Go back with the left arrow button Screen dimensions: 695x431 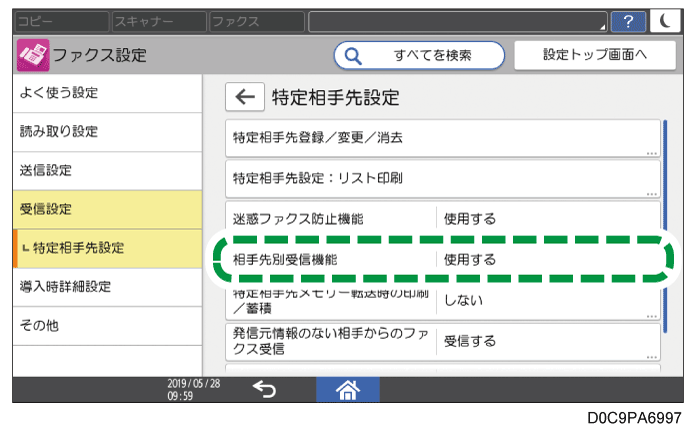point(245,97)
